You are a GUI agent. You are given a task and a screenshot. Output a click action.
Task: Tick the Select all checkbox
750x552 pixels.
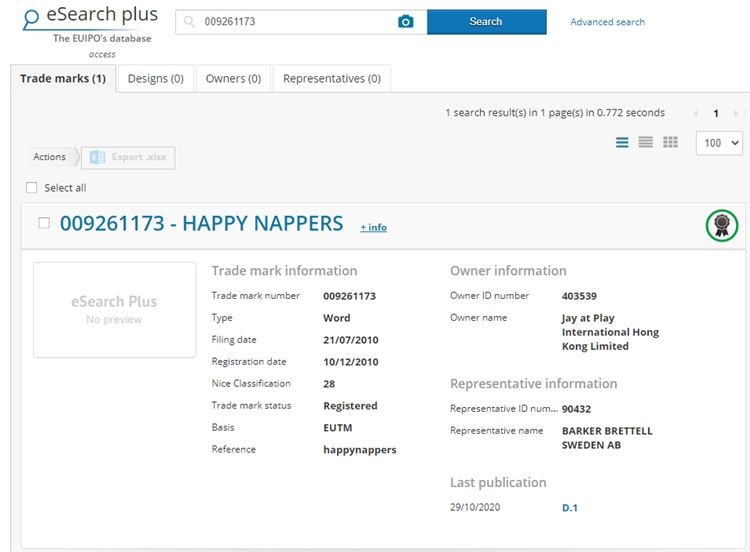click(32, 188)
